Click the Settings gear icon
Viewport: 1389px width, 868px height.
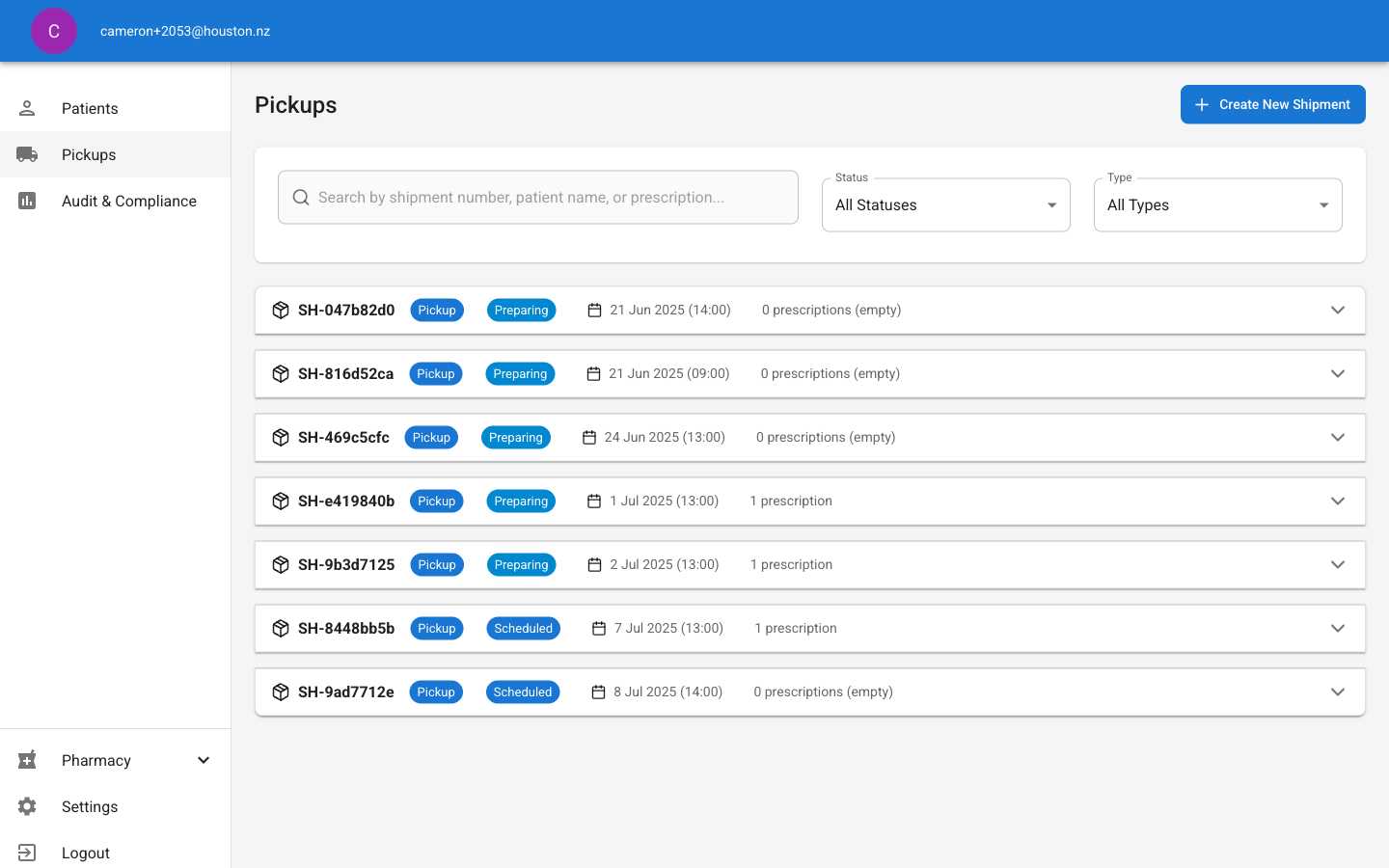pos(27,806)
